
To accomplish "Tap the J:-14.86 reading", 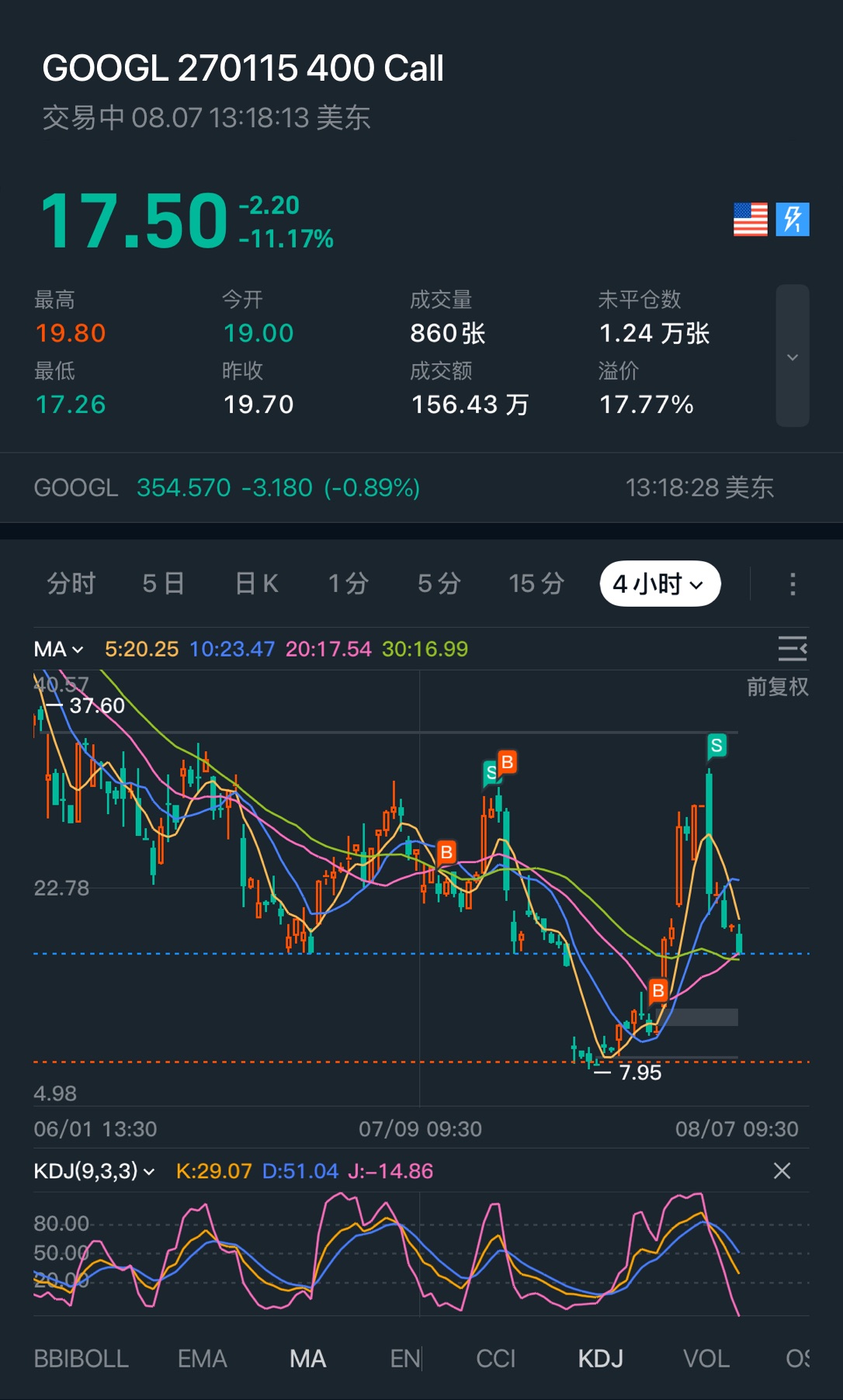I will click(390, 1170).
